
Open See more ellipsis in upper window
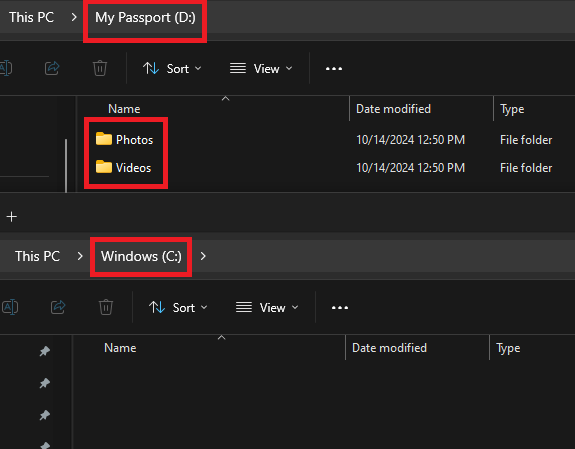(x=334, y=69)
